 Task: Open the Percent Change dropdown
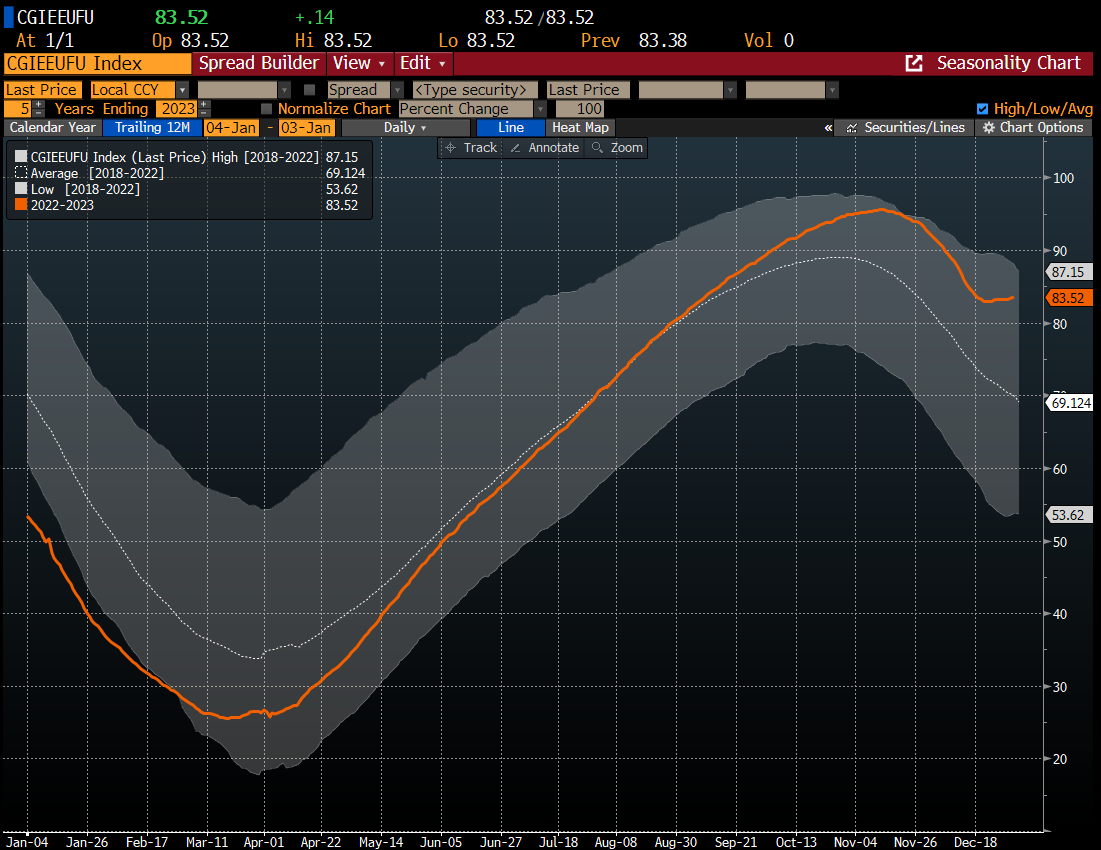click(472, 108)
